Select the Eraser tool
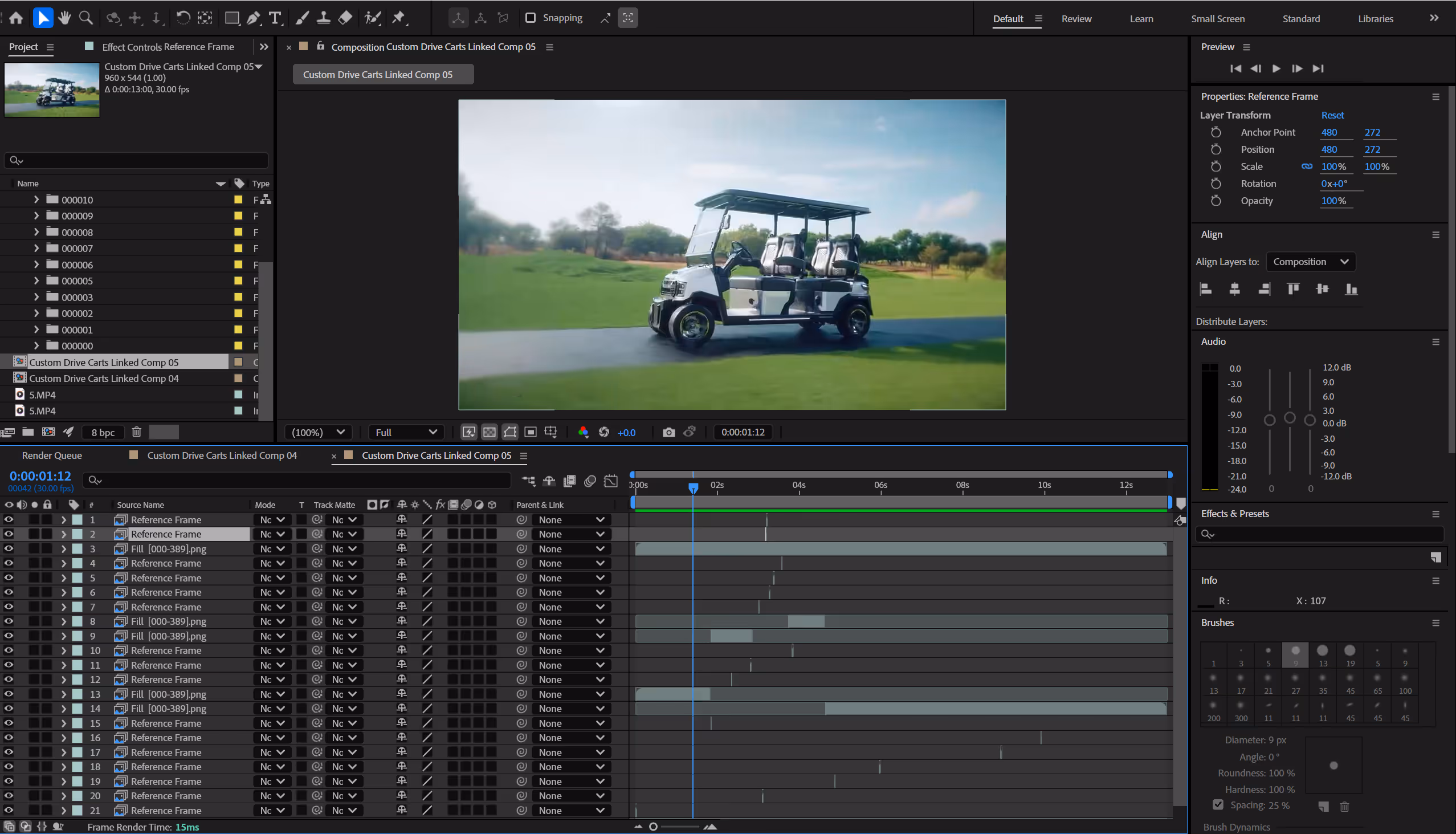1456x834 pixels. click(345, 18)
